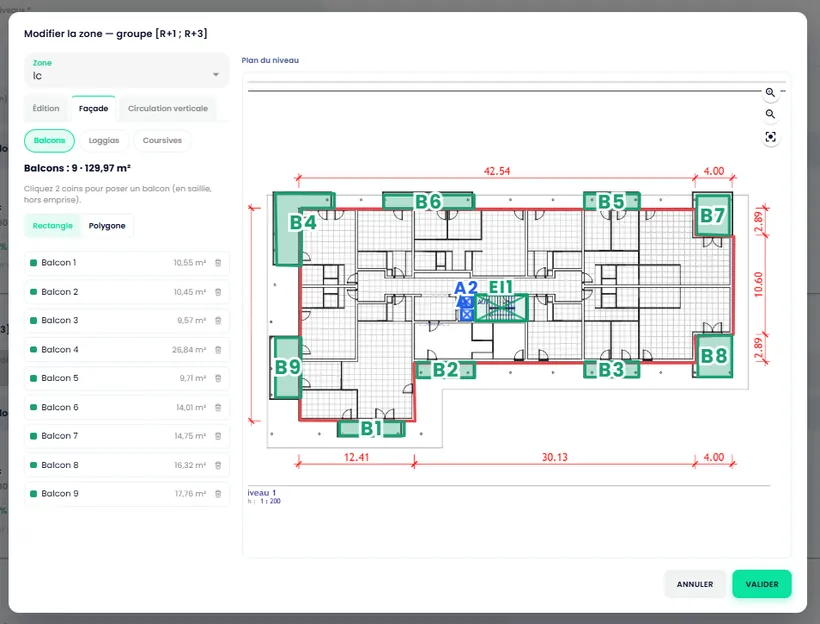Click the green color swatch of Balcon 4

33,349
